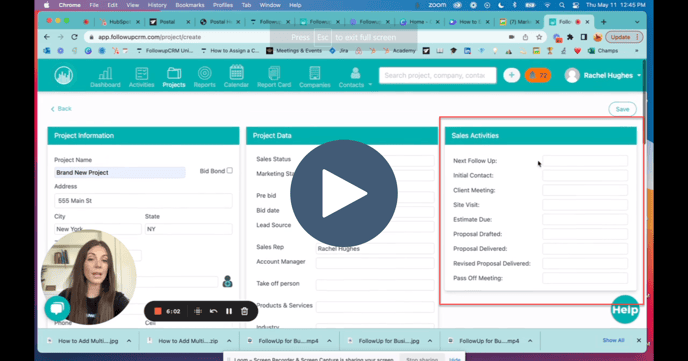Open the chat bubble widget
The height and width of the screenshot is (361, 688).
pyautogui.click(x=57, y=308)
